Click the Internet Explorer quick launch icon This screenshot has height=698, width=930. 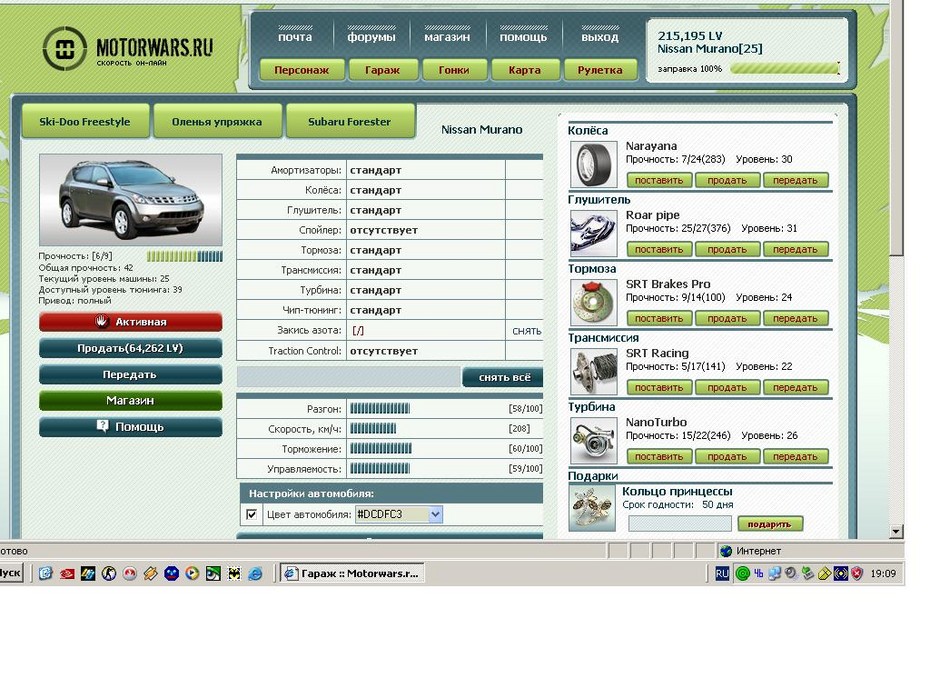[255, 573]
